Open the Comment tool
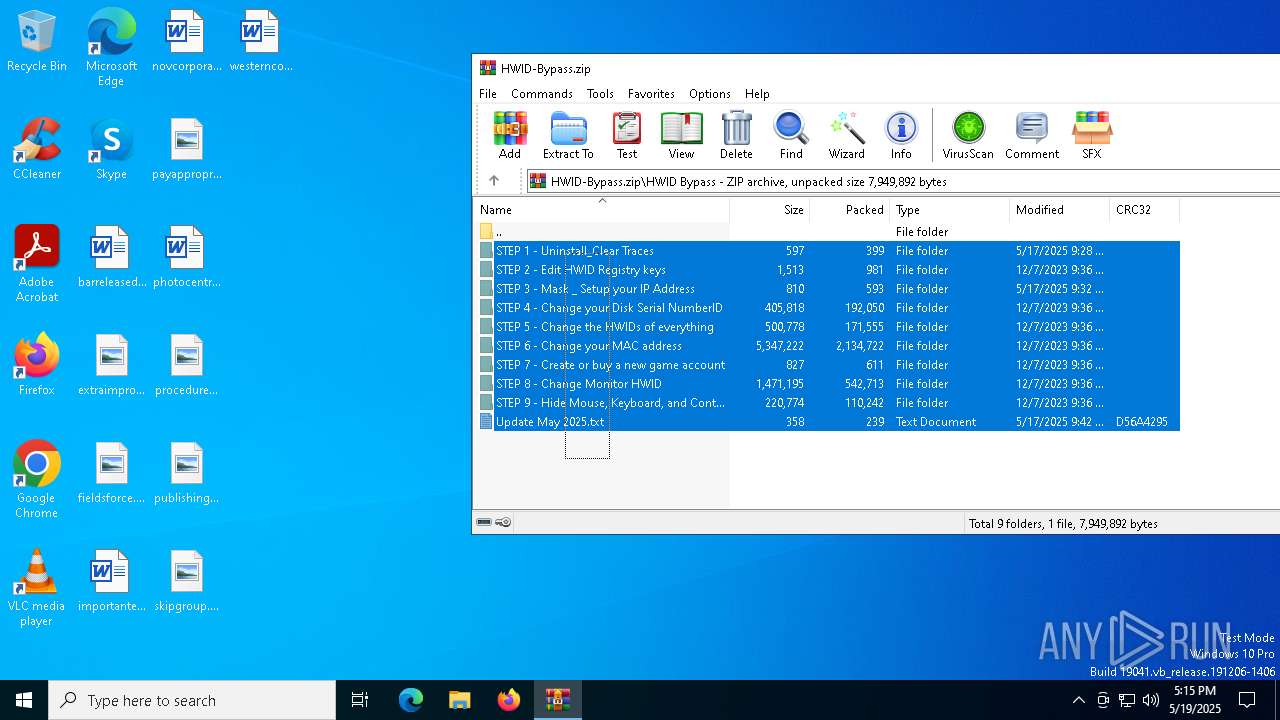 (x=1032, y=135)
